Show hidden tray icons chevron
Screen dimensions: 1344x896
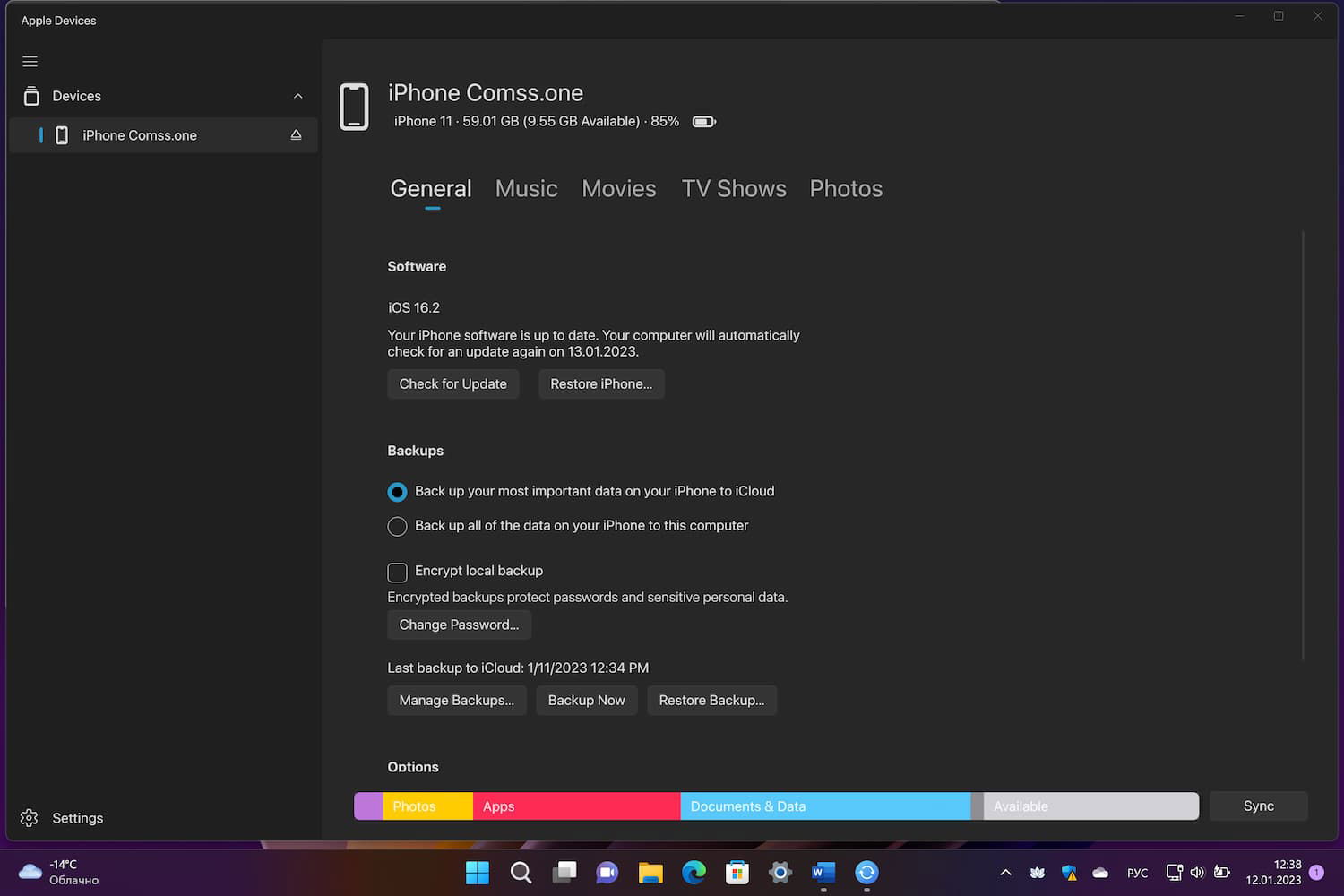(x=1005, y=872)
